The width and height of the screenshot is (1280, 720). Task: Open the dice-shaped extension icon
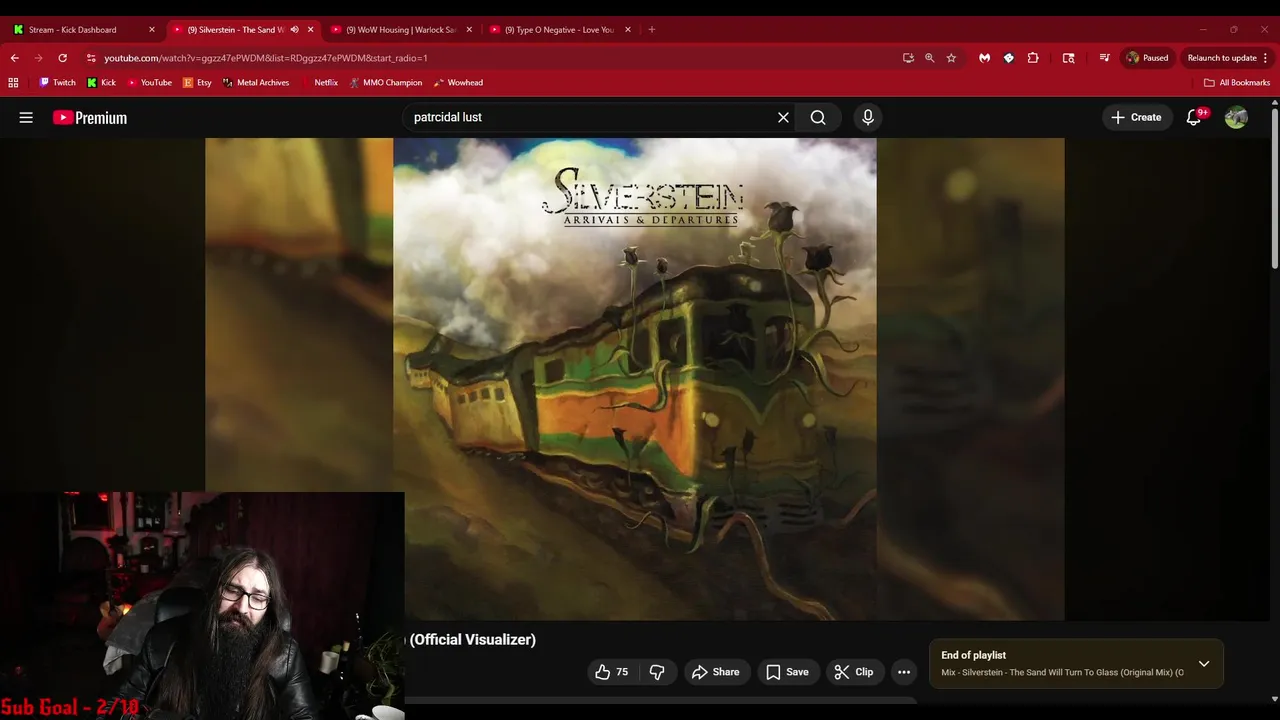point(1008,58)
